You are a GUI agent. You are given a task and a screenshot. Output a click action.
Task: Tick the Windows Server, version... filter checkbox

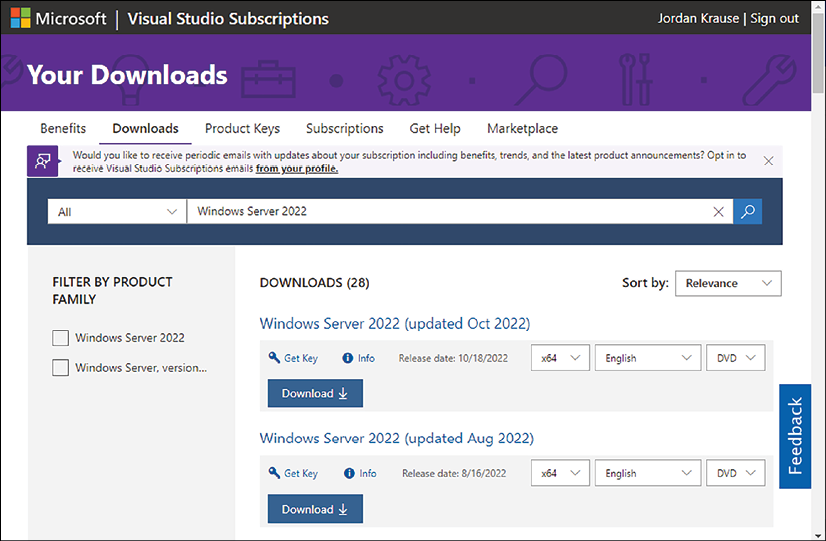tap(61, 368)
